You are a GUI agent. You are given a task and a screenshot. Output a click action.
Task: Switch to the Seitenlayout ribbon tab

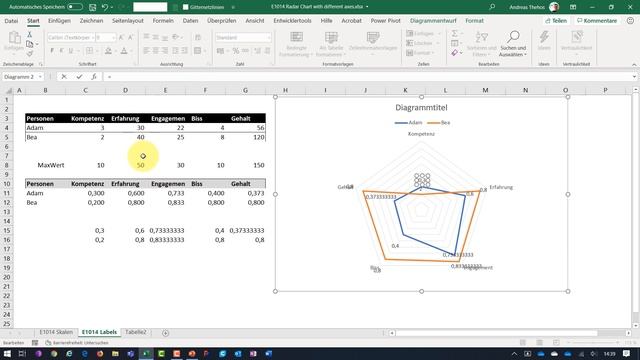tap(128, 20)
